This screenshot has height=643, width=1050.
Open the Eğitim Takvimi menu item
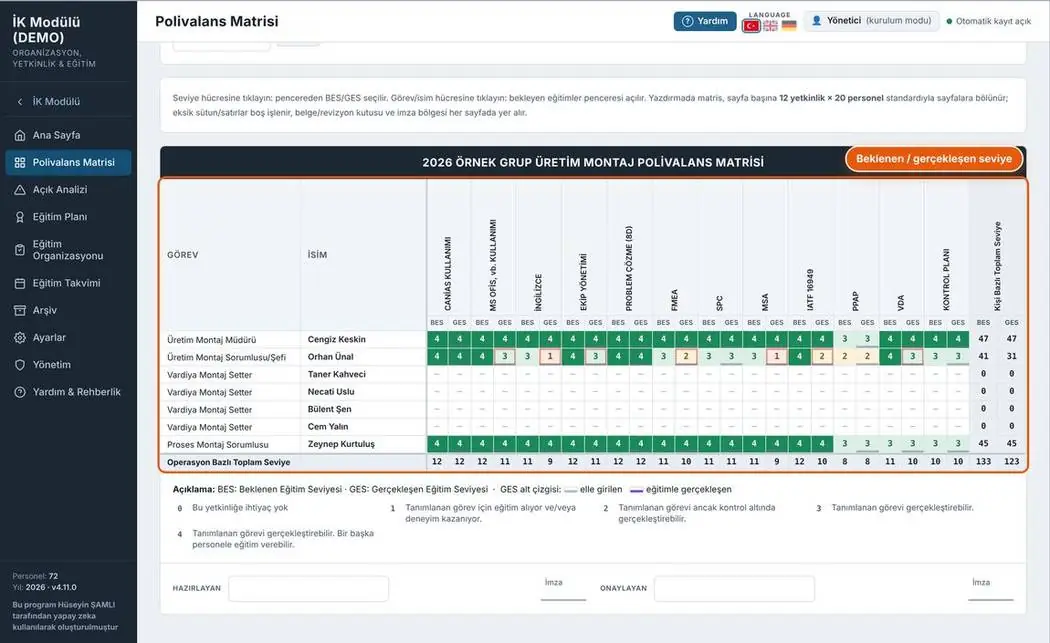click(66, 283)
